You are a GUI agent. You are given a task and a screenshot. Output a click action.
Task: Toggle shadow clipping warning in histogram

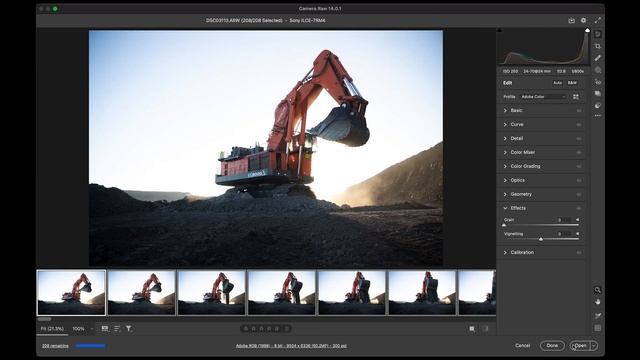coord(499,31)
